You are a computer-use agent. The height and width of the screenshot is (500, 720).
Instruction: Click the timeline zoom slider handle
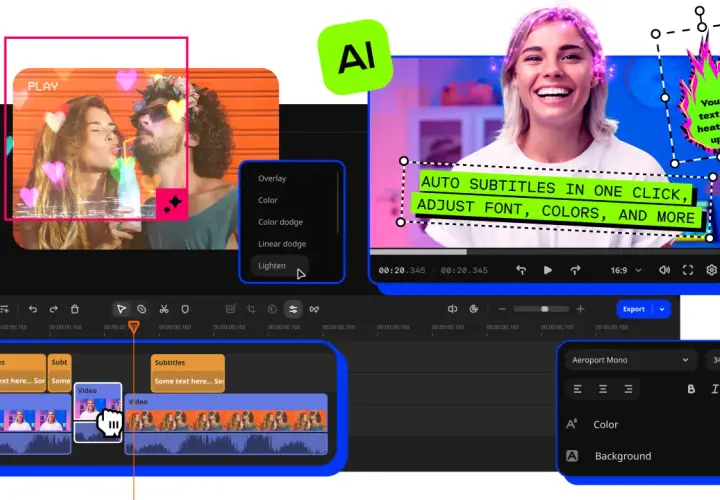point(545,309)
